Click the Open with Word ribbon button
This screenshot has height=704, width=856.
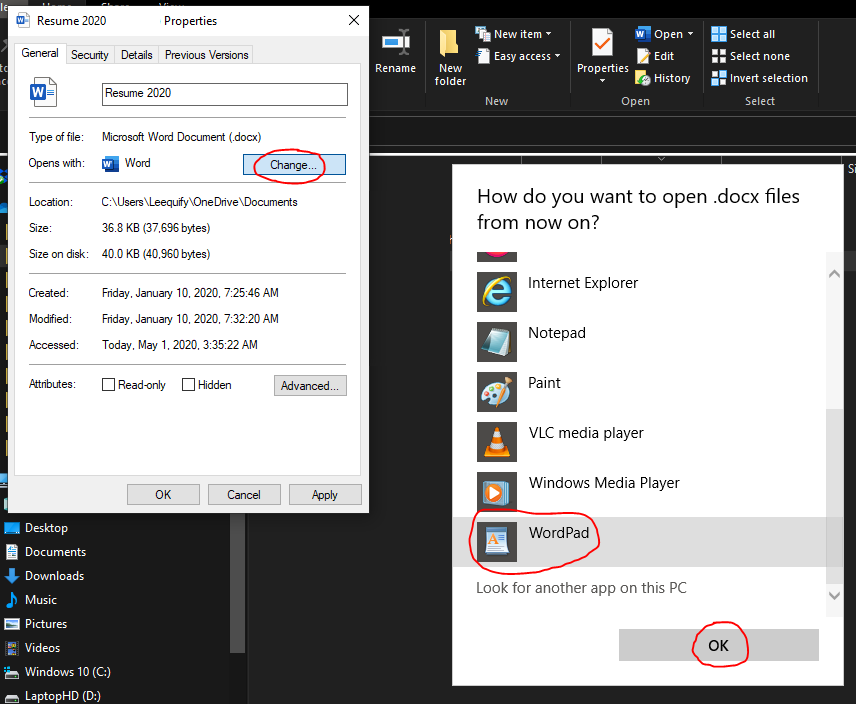pyautogui.click(x=658, y=34)
